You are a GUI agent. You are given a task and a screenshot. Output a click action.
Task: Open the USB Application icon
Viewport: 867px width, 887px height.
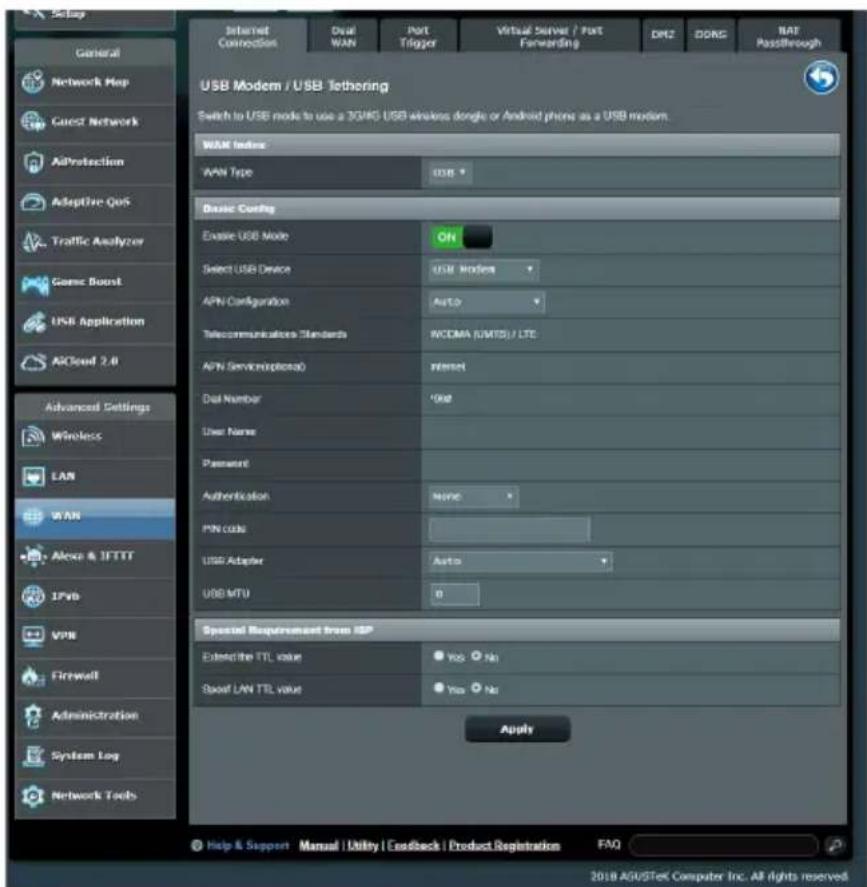click(33, 322)
